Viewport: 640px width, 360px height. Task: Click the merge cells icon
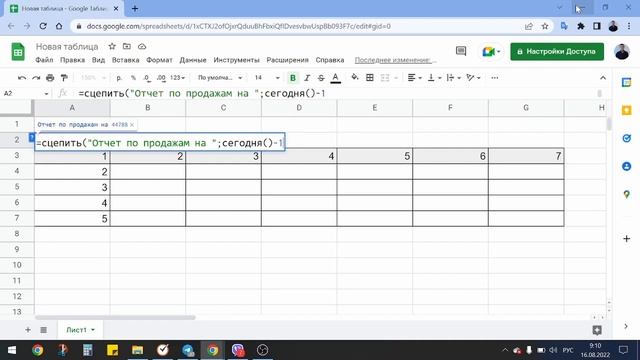point(385,78)
